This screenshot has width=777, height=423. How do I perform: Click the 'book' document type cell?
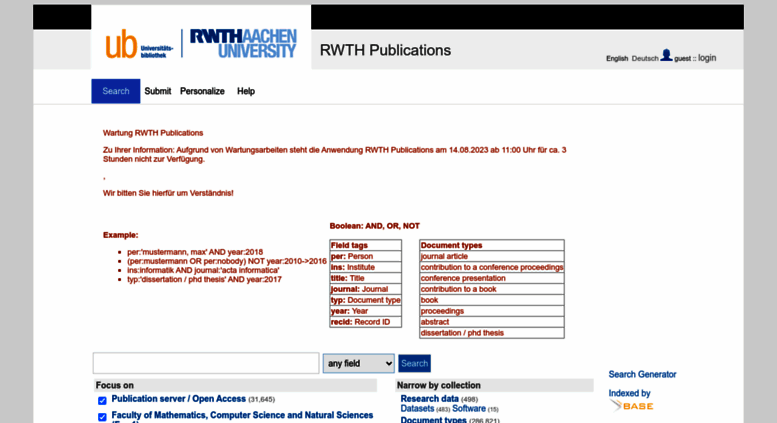[x=492, y=300]
